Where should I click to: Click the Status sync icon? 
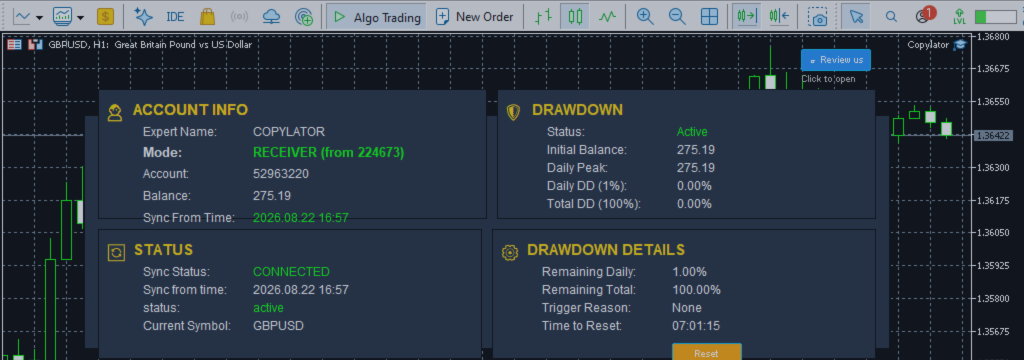[x=116, y=252]
